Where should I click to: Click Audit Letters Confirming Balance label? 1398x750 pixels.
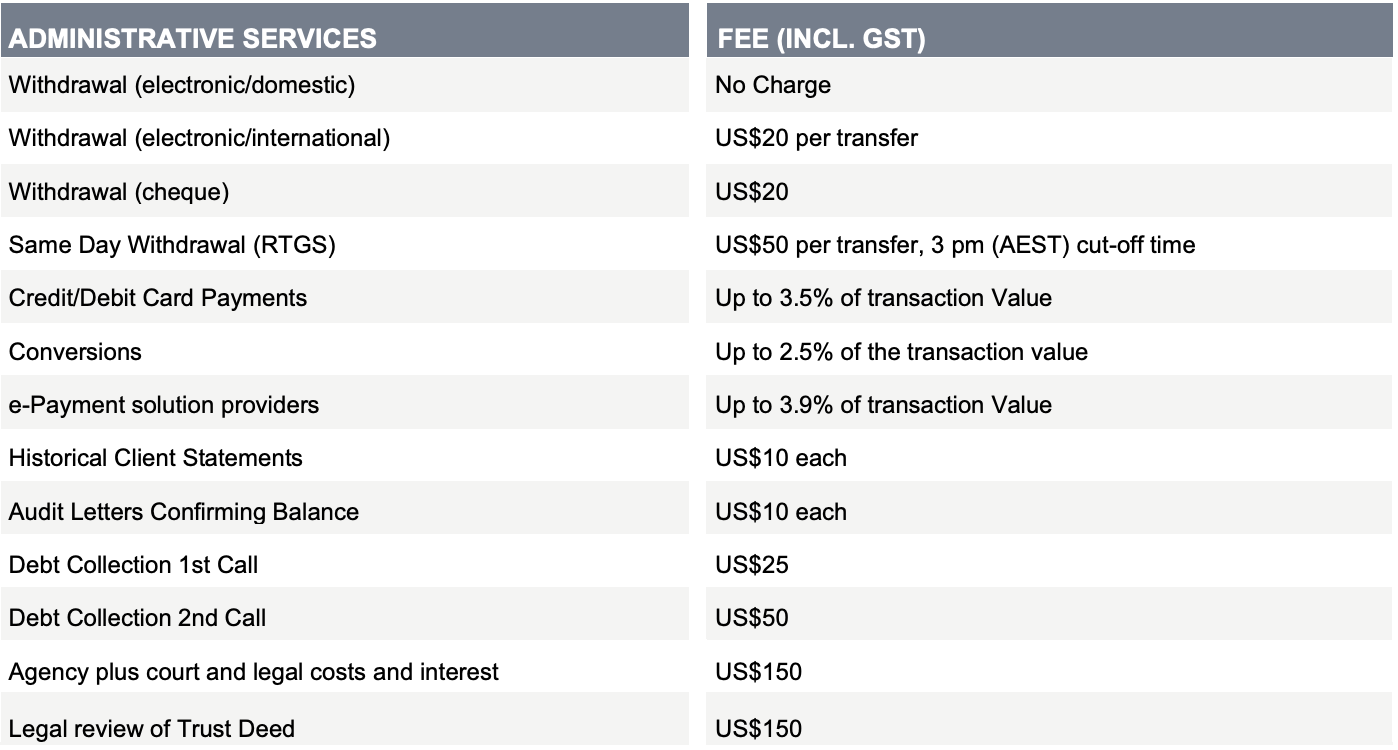[x=184, y=511]
